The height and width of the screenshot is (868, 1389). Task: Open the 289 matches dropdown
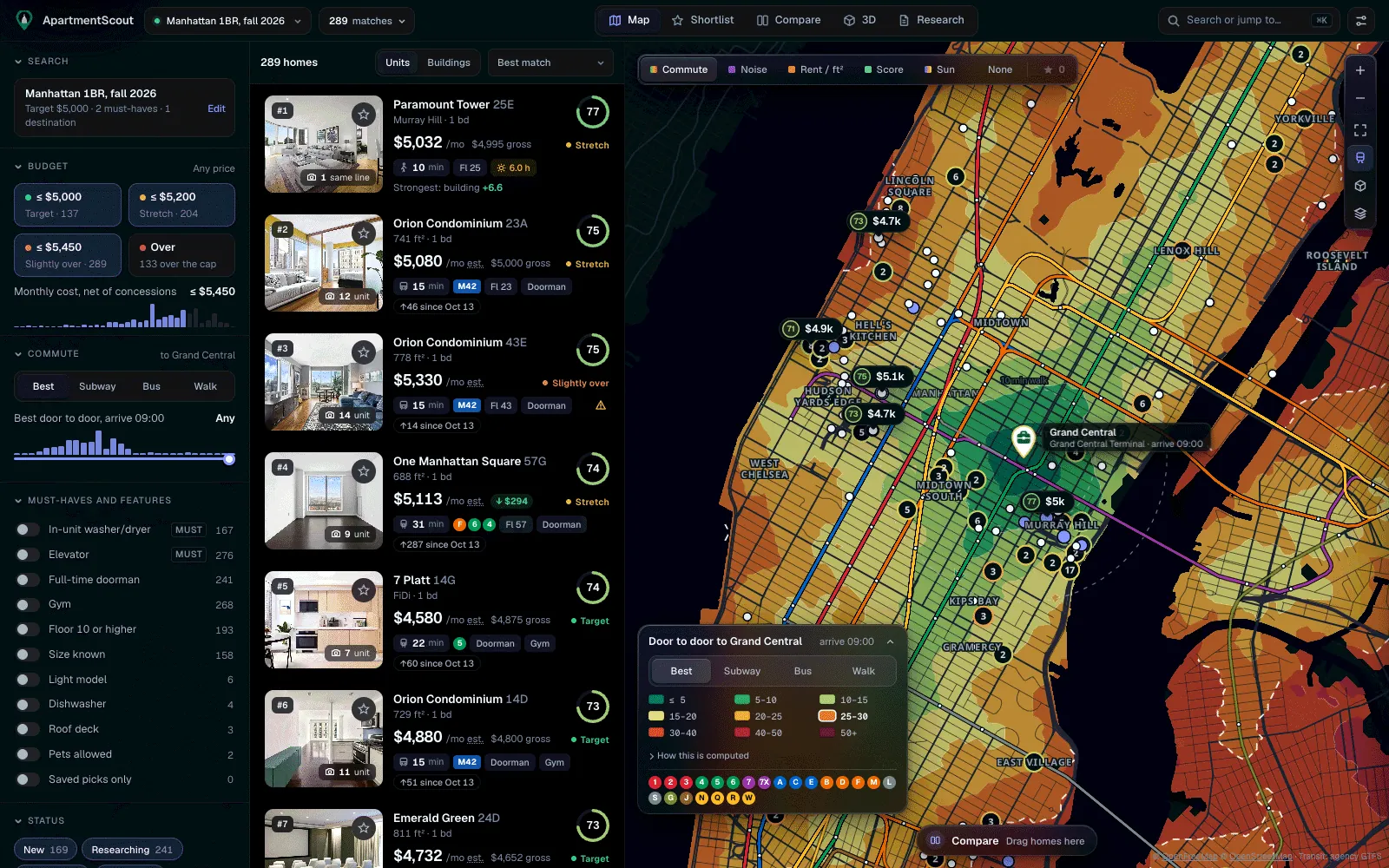click(x=366, y=21)
